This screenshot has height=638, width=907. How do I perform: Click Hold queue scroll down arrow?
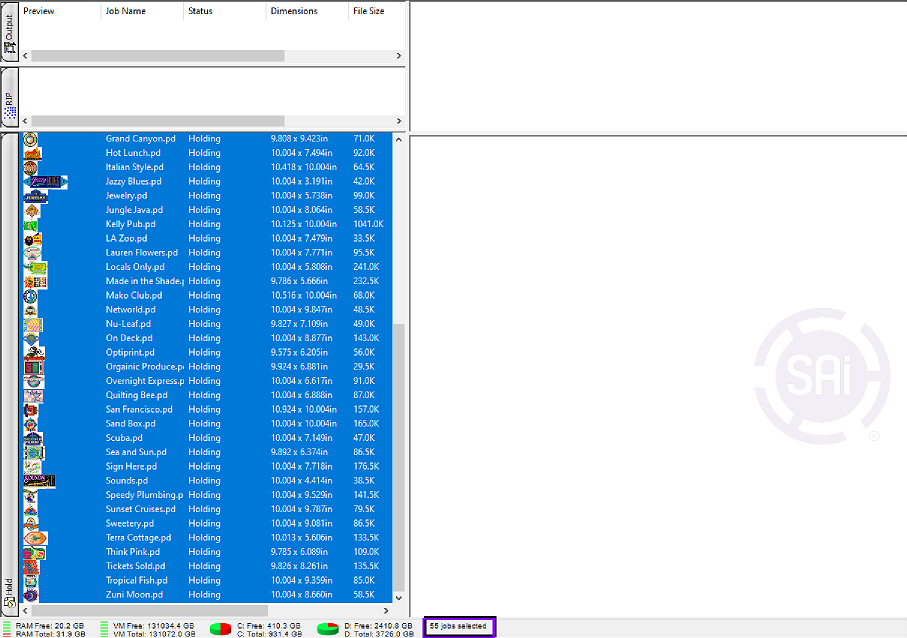coord(399,598)
